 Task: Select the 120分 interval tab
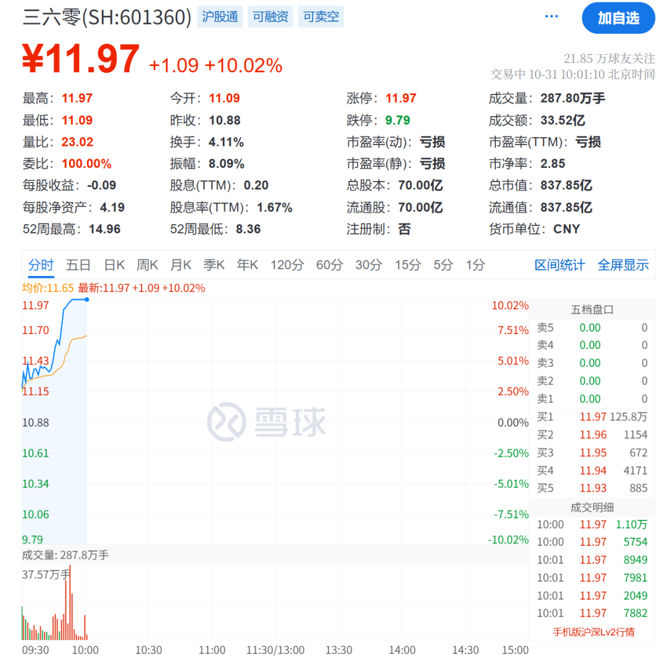[287, 265]
